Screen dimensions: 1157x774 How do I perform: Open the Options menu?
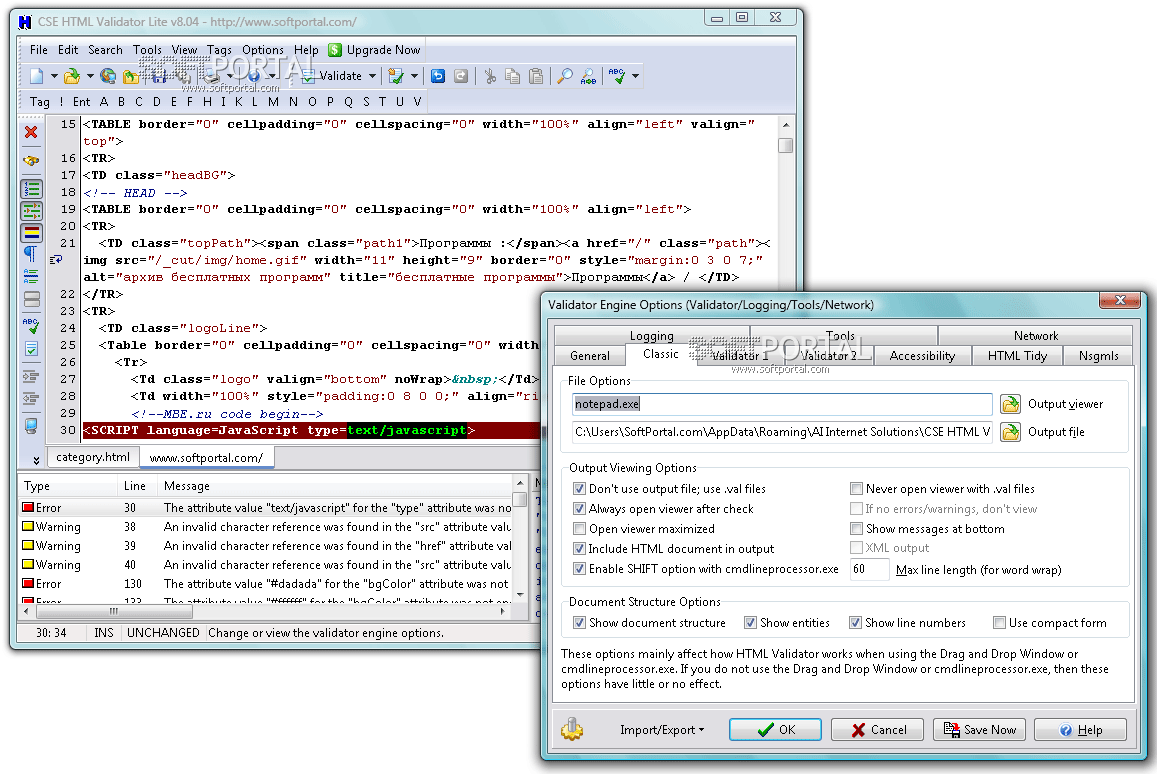(x=263, y=50)
